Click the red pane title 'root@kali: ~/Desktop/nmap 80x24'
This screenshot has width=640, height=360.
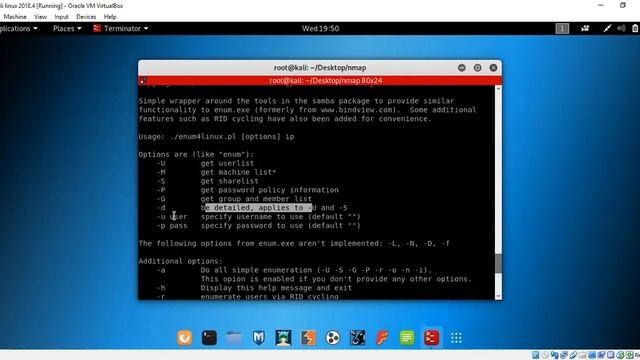tap(326, 80)
